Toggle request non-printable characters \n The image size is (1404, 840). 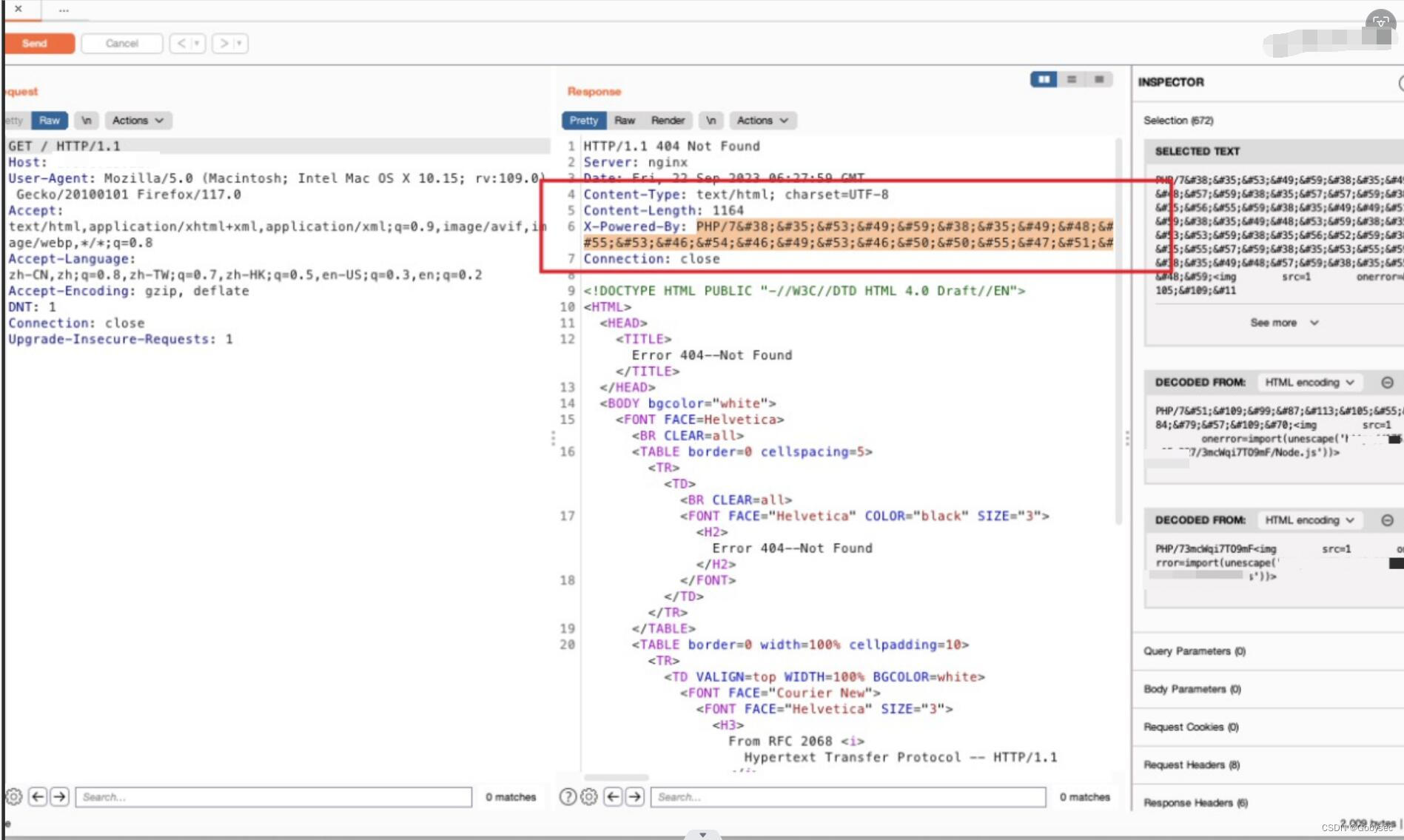86,121
